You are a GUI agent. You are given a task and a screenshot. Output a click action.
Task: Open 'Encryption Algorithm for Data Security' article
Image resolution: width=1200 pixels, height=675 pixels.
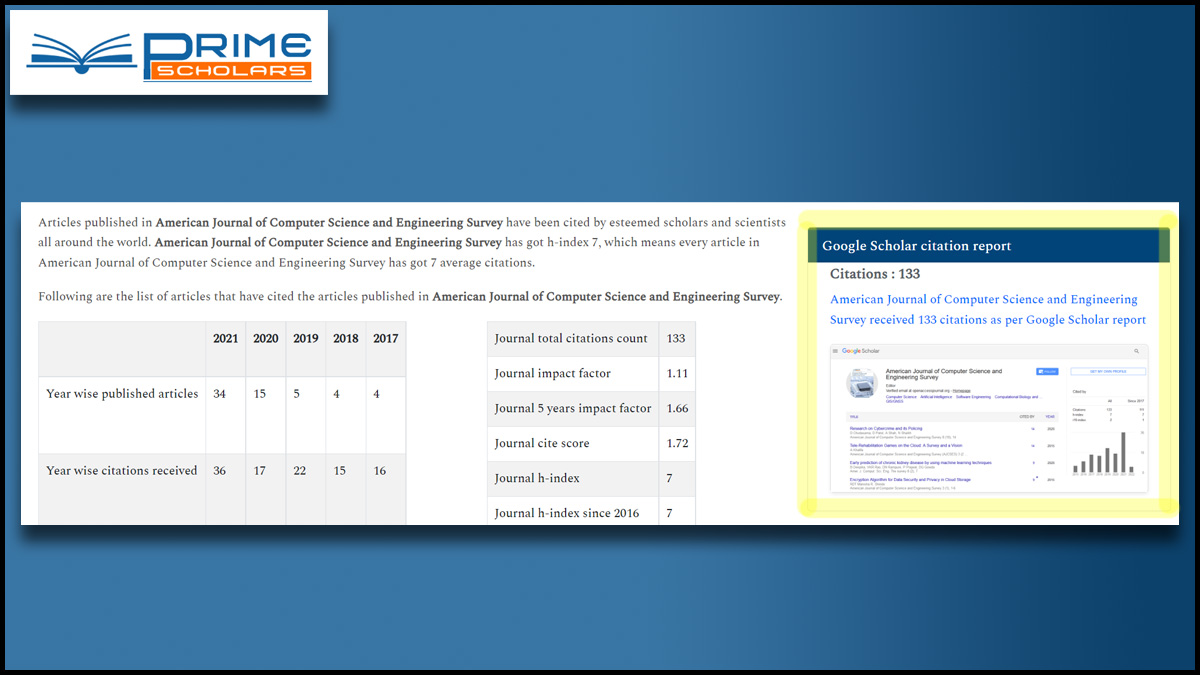[x=915, y=480]
